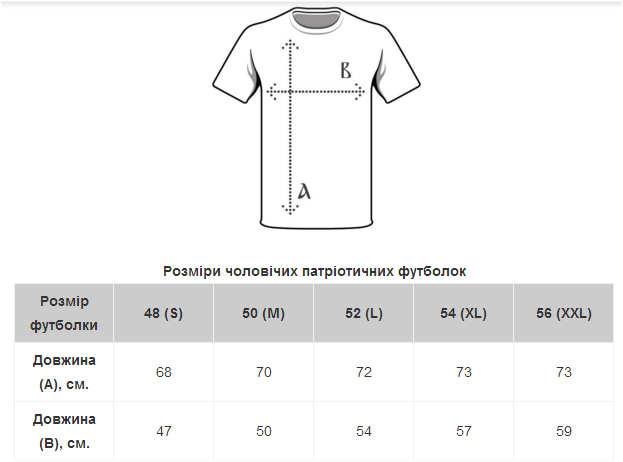Select the 52 (L) size column header

tap(364, 313)
